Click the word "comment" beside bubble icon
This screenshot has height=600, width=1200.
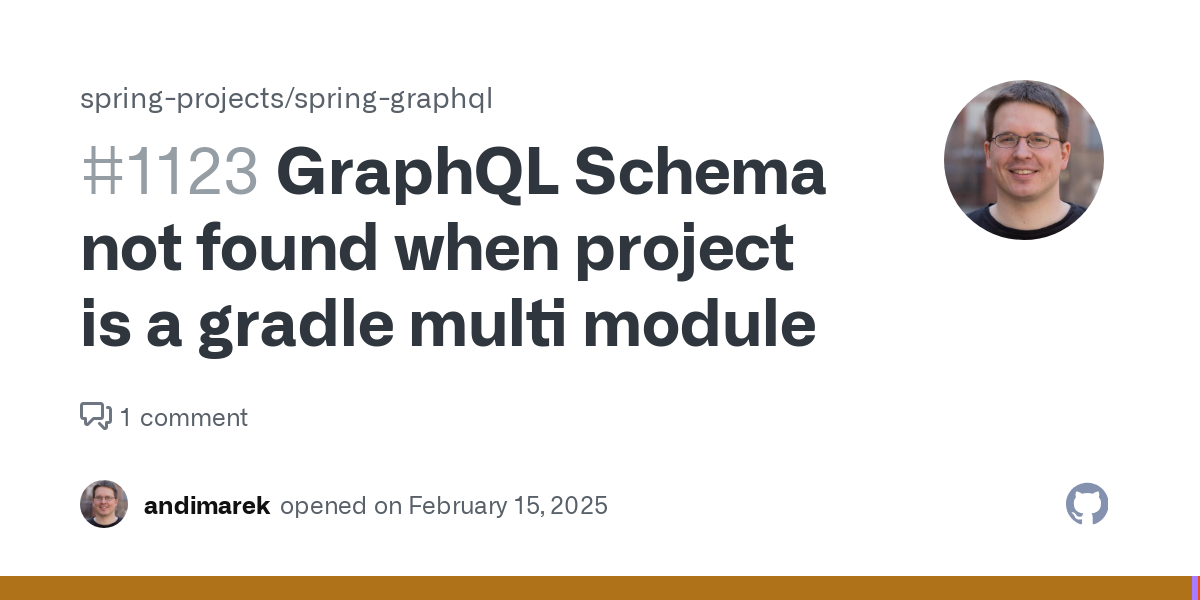point(194,417)
